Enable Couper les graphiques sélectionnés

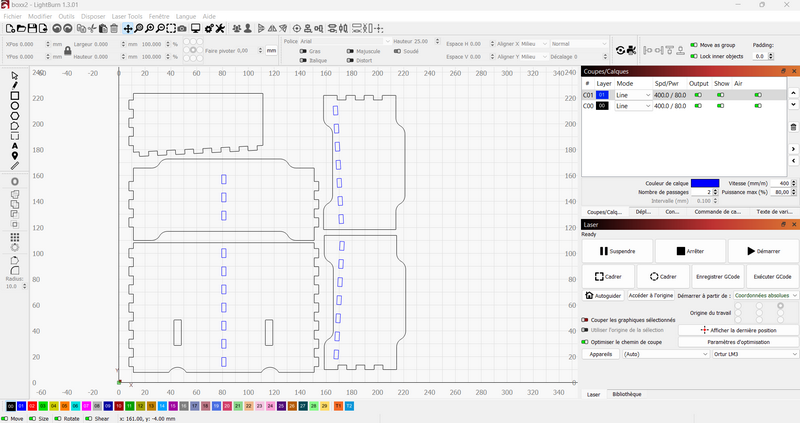(x=585, y=319)
